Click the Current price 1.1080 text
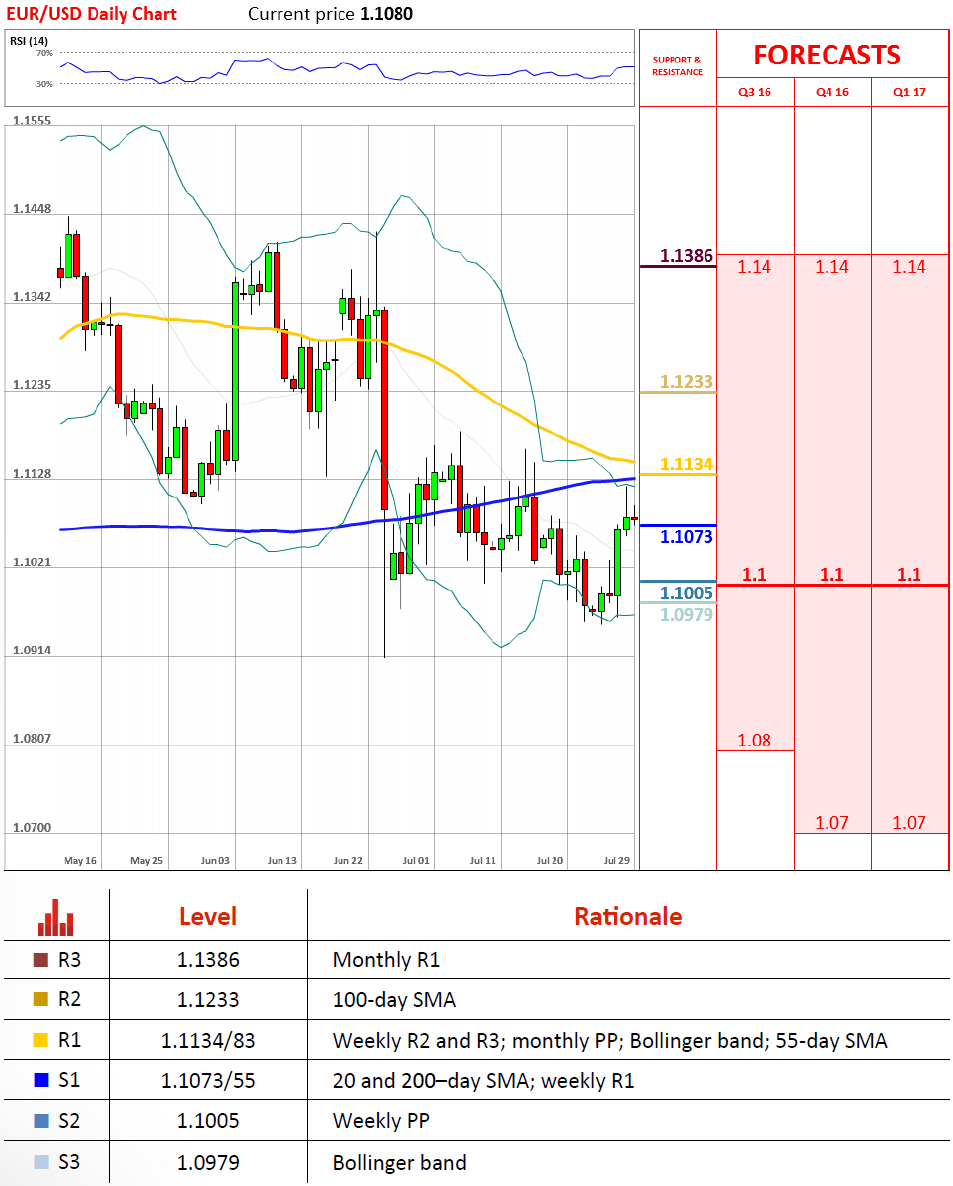953x1186 pixels. (x=331, y=14)
